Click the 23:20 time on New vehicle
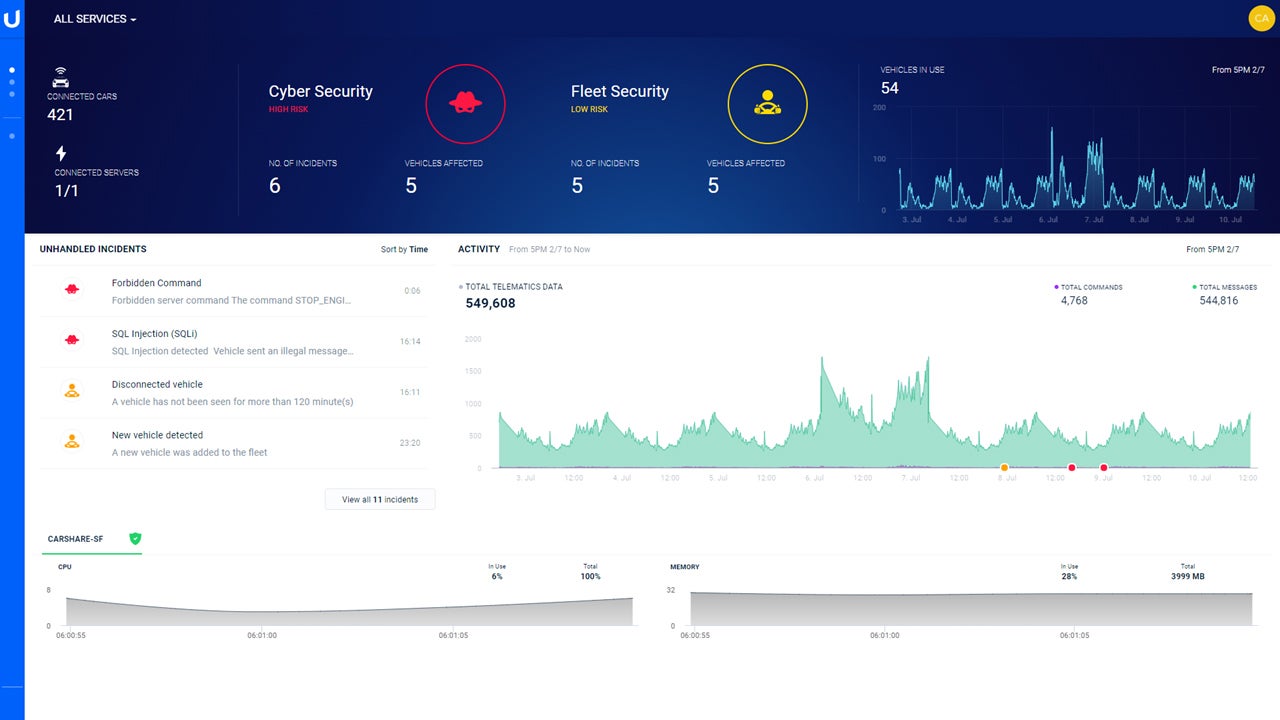1280x720 pixels. 410,443
